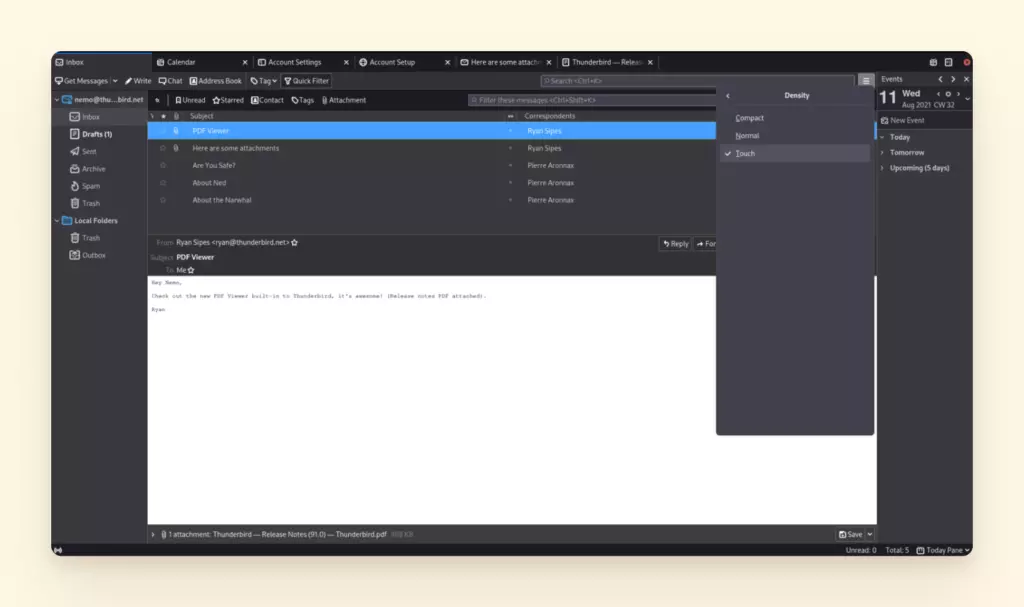Image resolution: width=1024 pixels, height=607 pixels.
Task: Open the Tag dropdown in toolbar
Action: click(x=264, y=81)
